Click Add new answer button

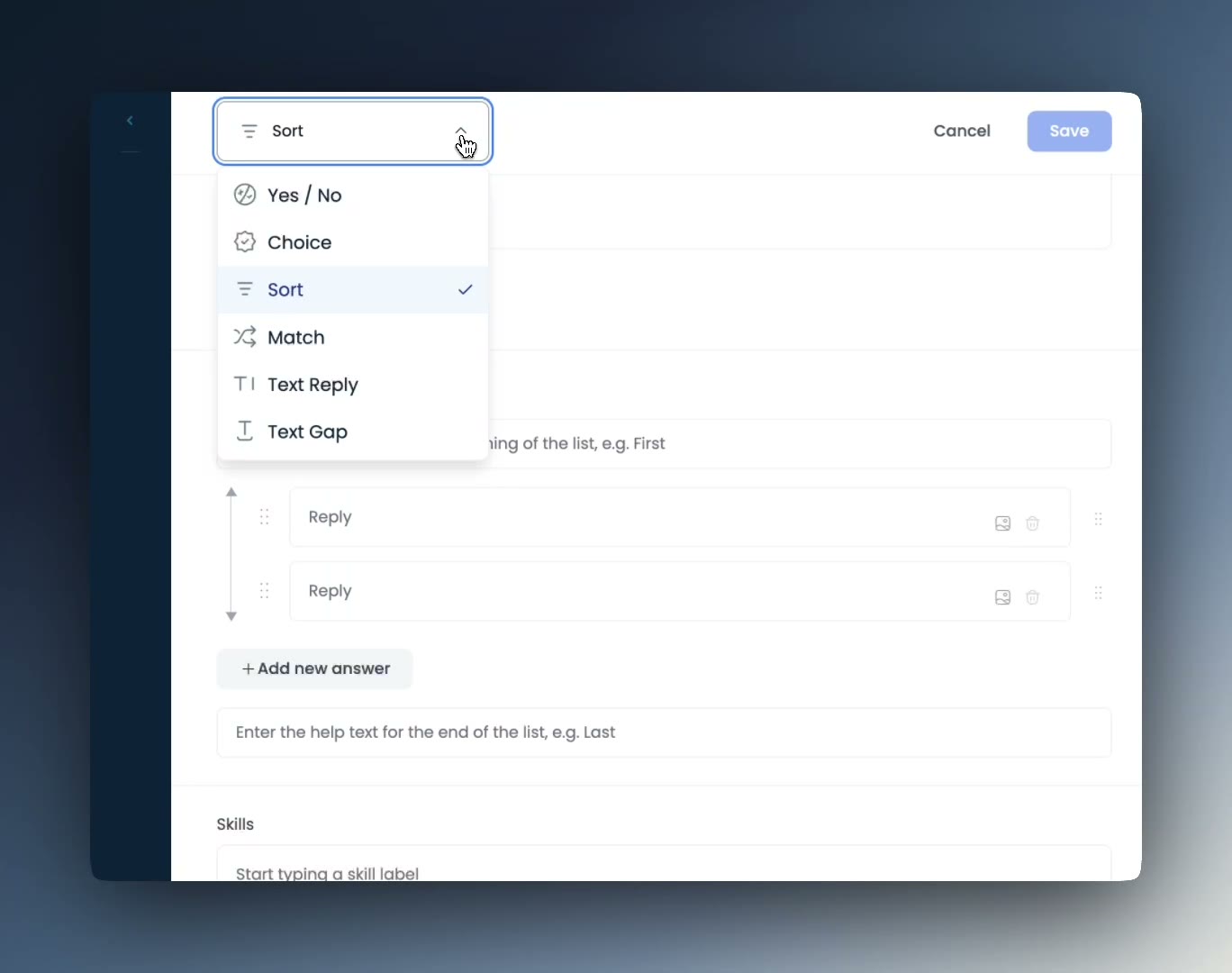coord(315,668)
